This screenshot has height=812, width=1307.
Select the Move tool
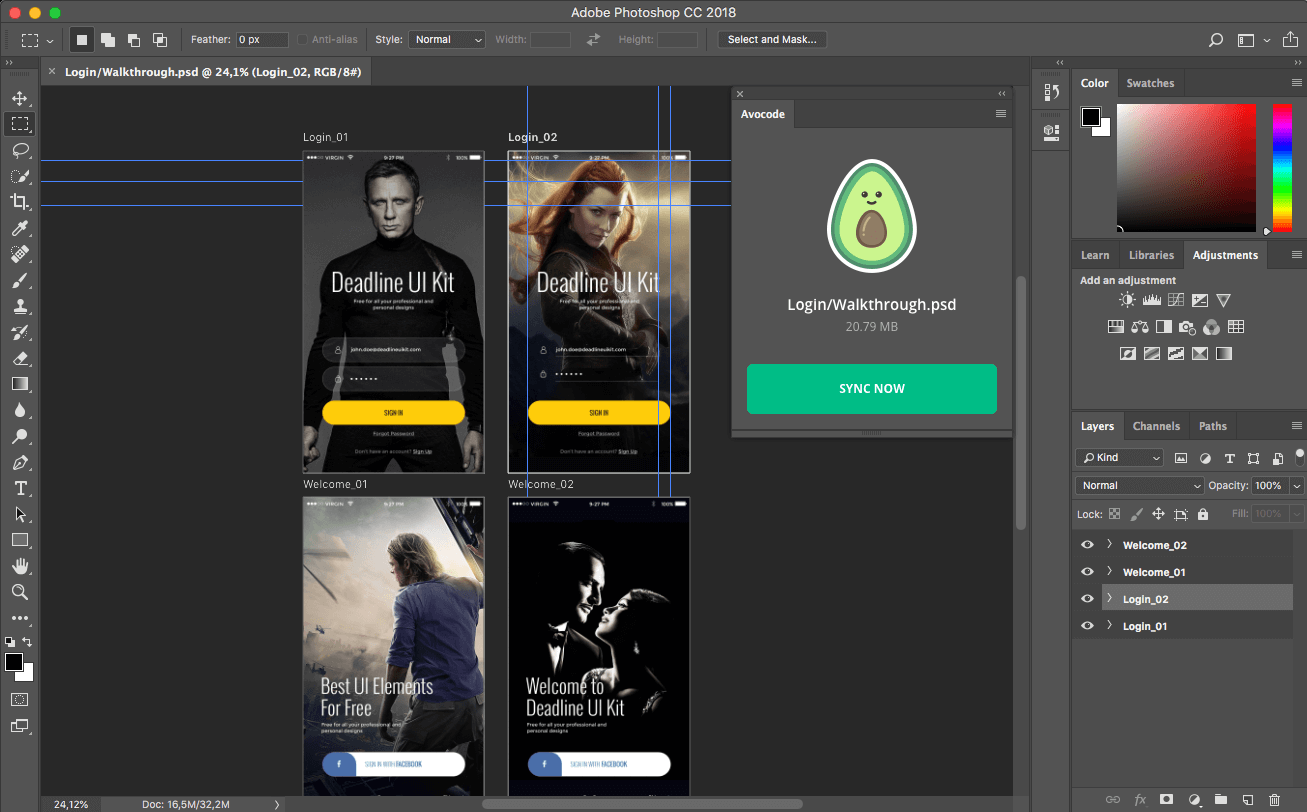(x=19, y=98)
